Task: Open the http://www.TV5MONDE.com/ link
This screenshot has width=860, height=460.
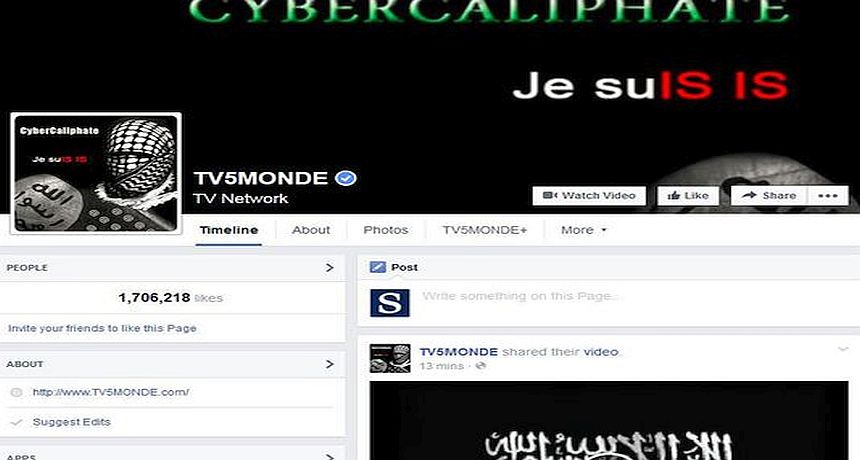Action: [x=111, y=392]
